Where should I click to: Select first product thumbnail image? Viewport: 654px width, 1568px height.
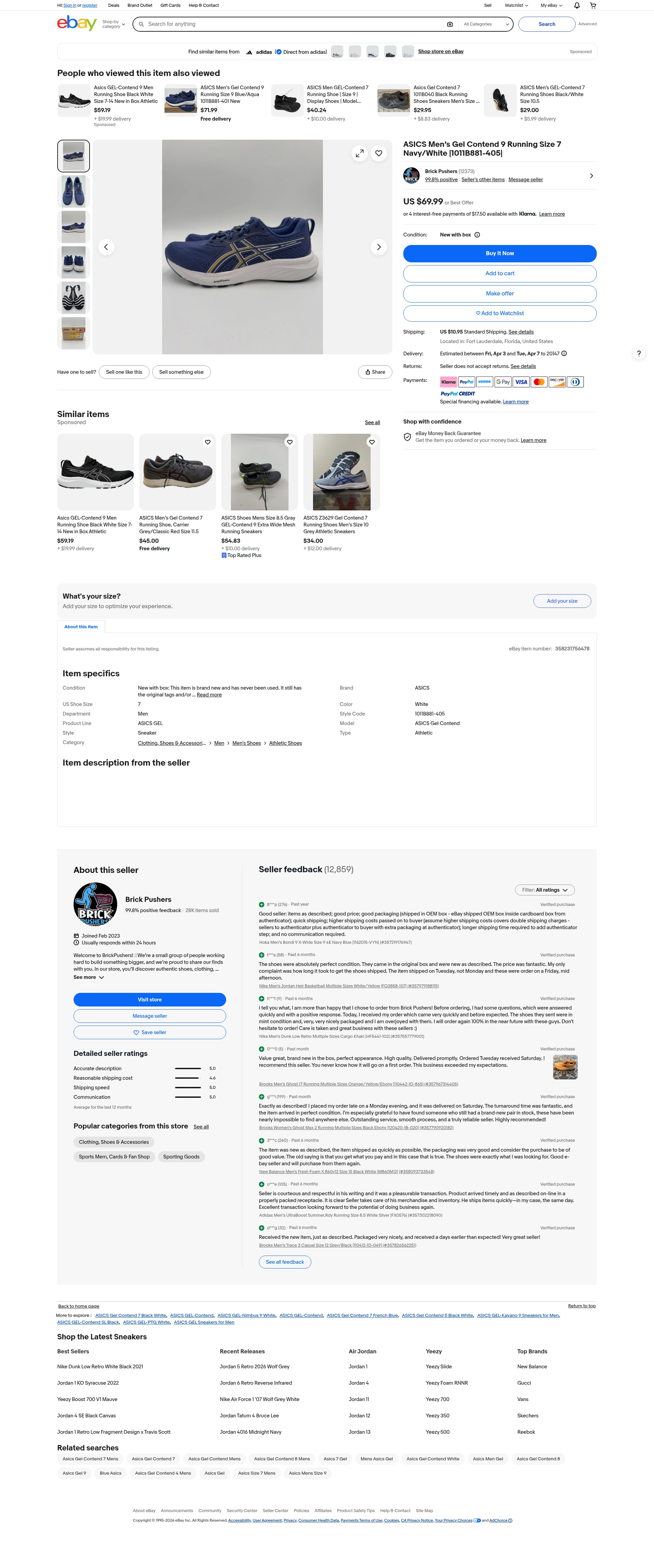click(74, 156)
